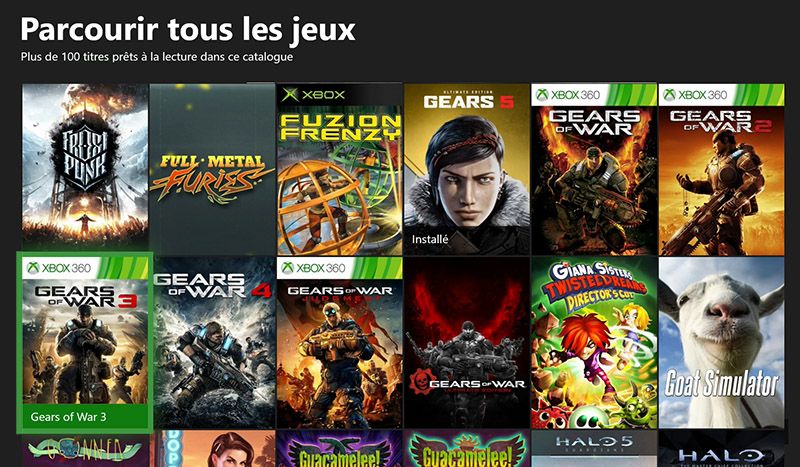Select Gears of War Judgment cover
The width and height of the screenshot is (800, 467).
point(339,342)
